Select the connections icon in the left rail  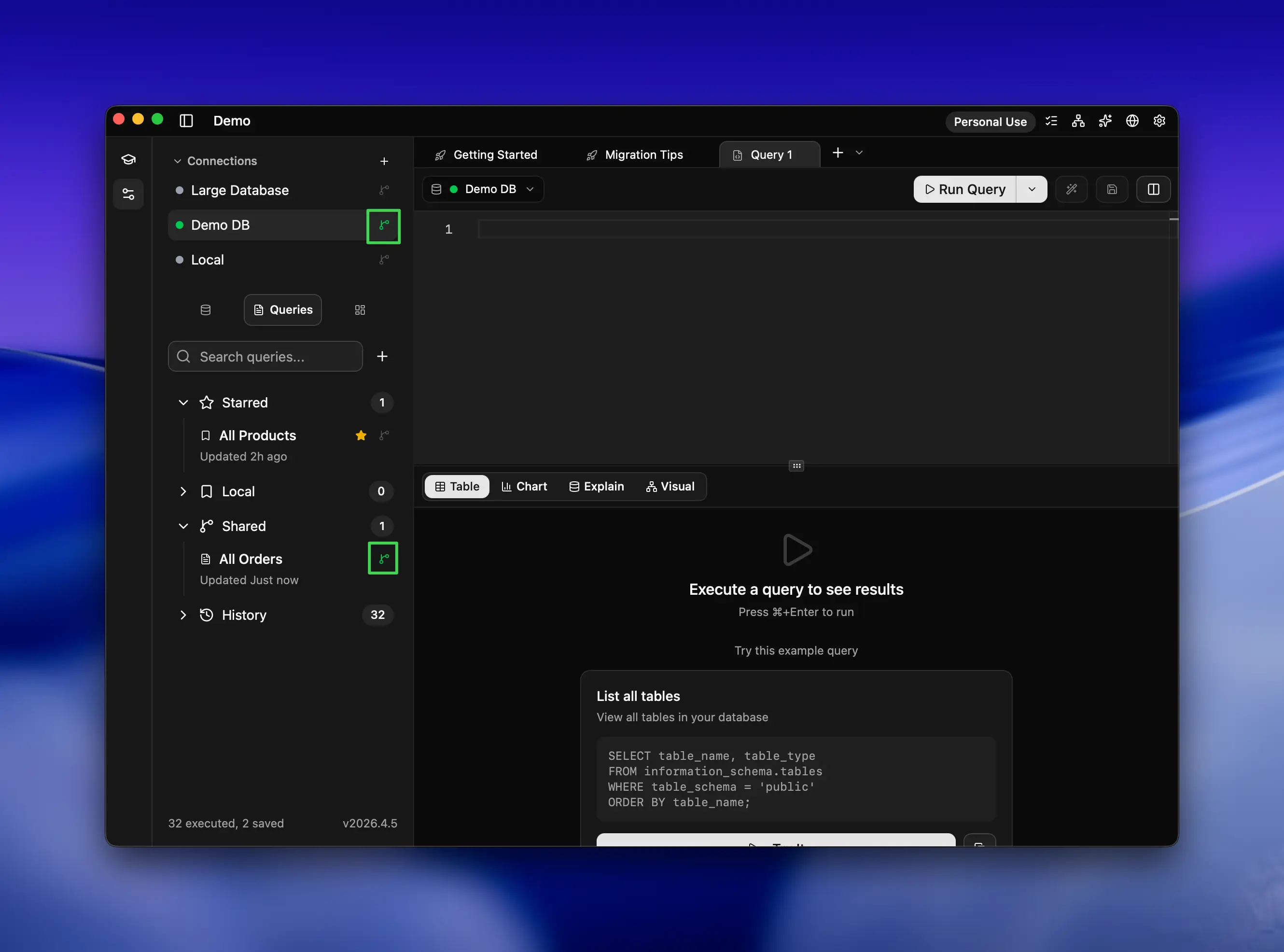tap(128, 194)
